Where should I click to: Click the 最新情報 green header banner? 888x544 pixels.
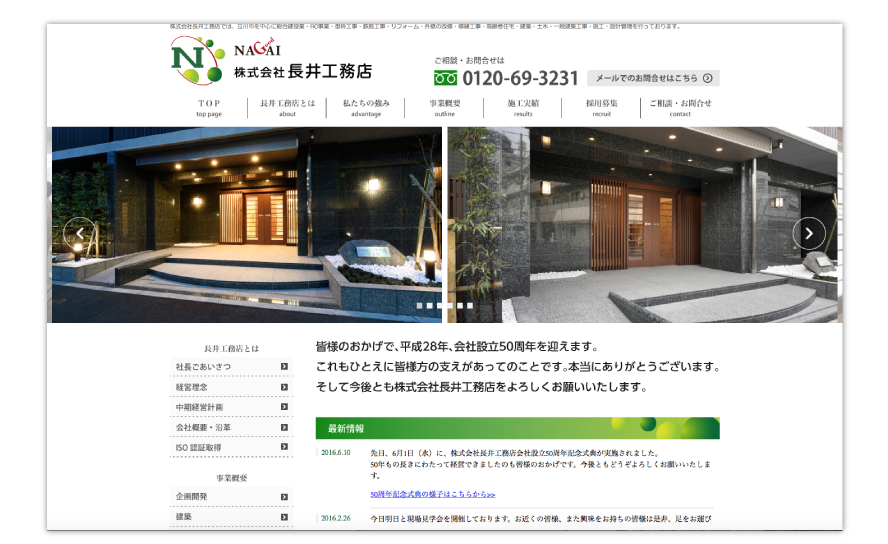coord(518,429)
